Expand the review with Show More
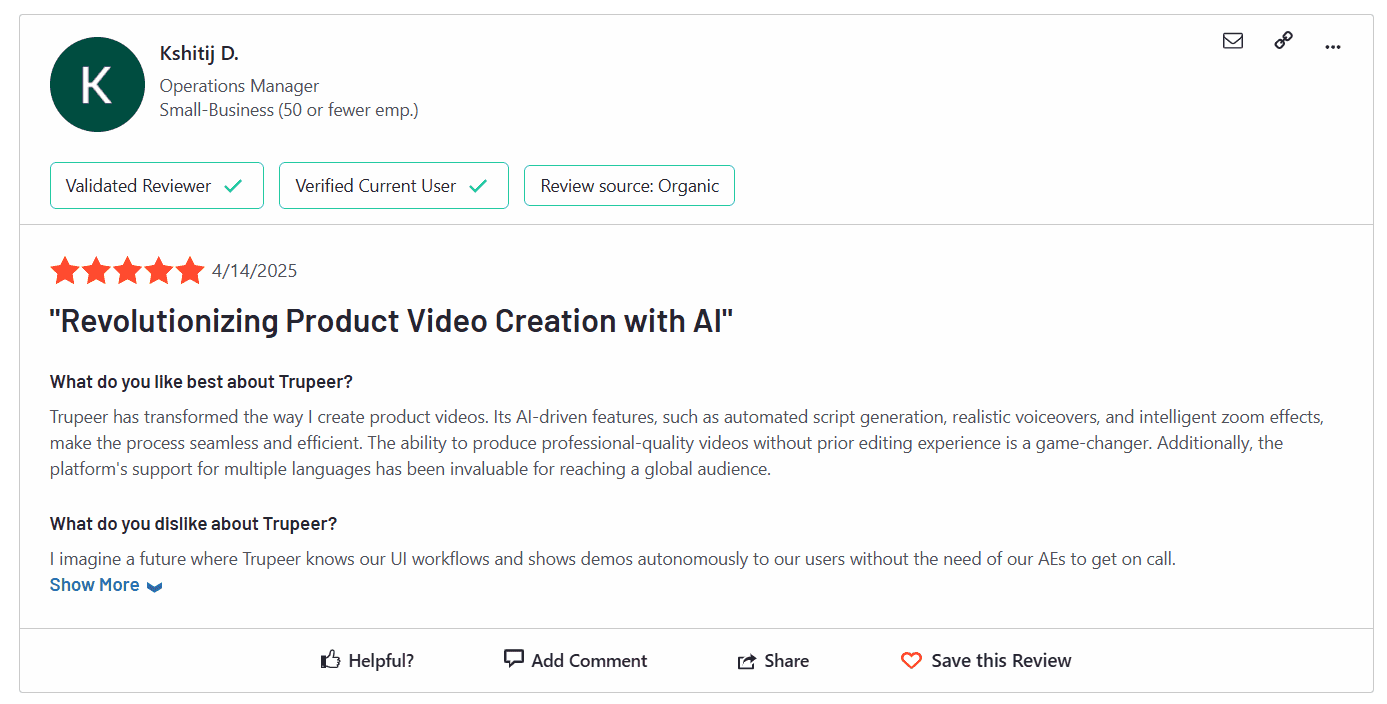 coord(94,584)
